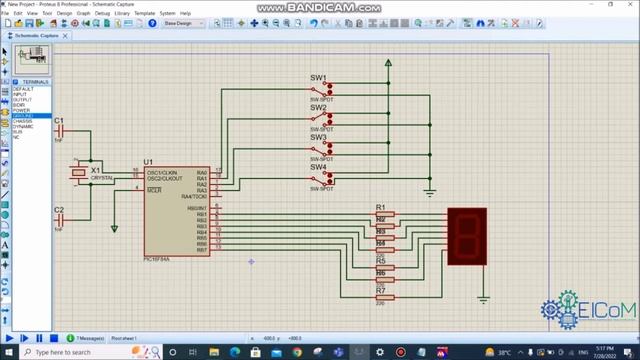
Task: Click the Save Project disk icon
Action: pyautogui.click(x=29, y=23)
